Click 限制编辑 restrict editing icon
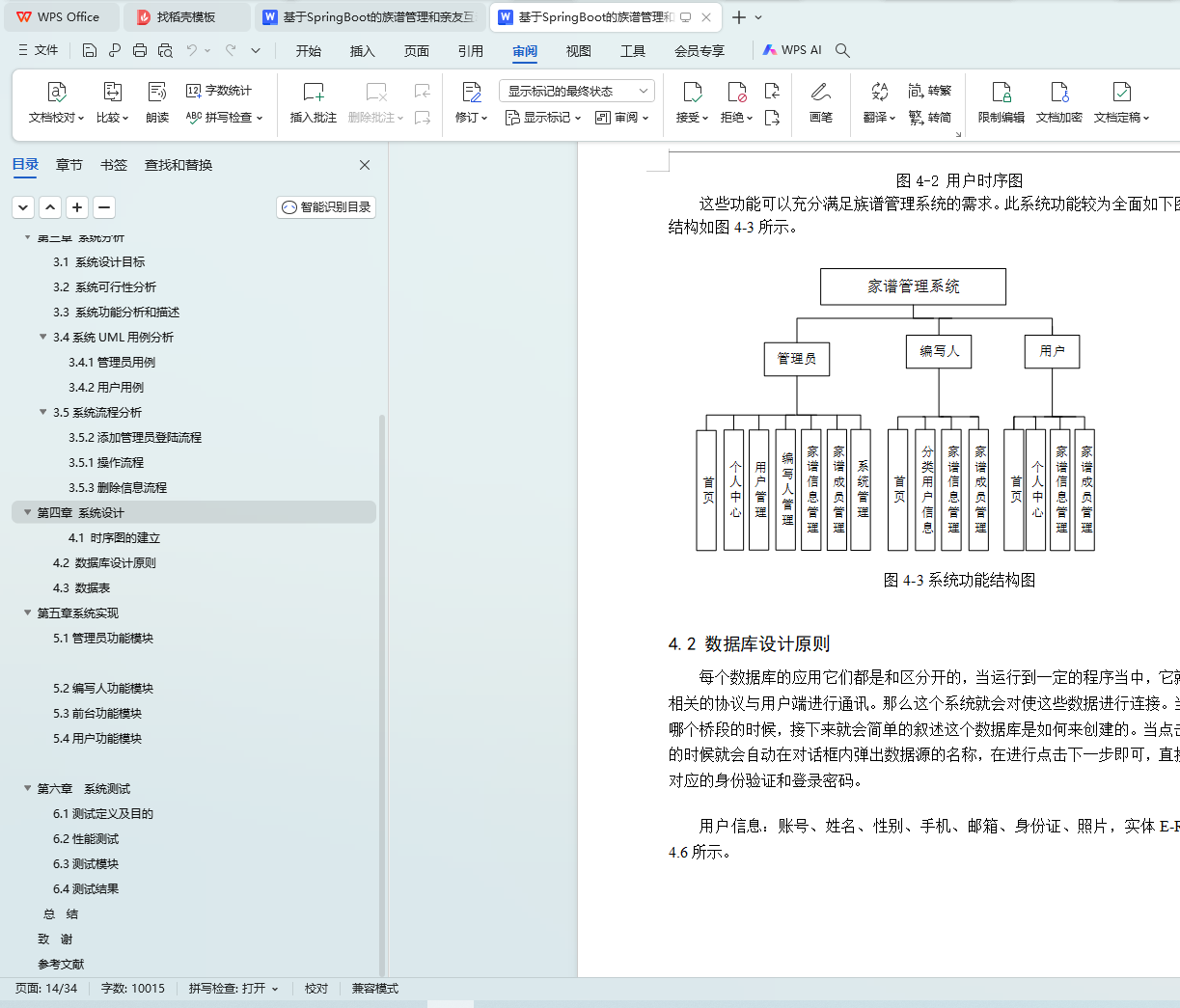 tap(1002, 92)
